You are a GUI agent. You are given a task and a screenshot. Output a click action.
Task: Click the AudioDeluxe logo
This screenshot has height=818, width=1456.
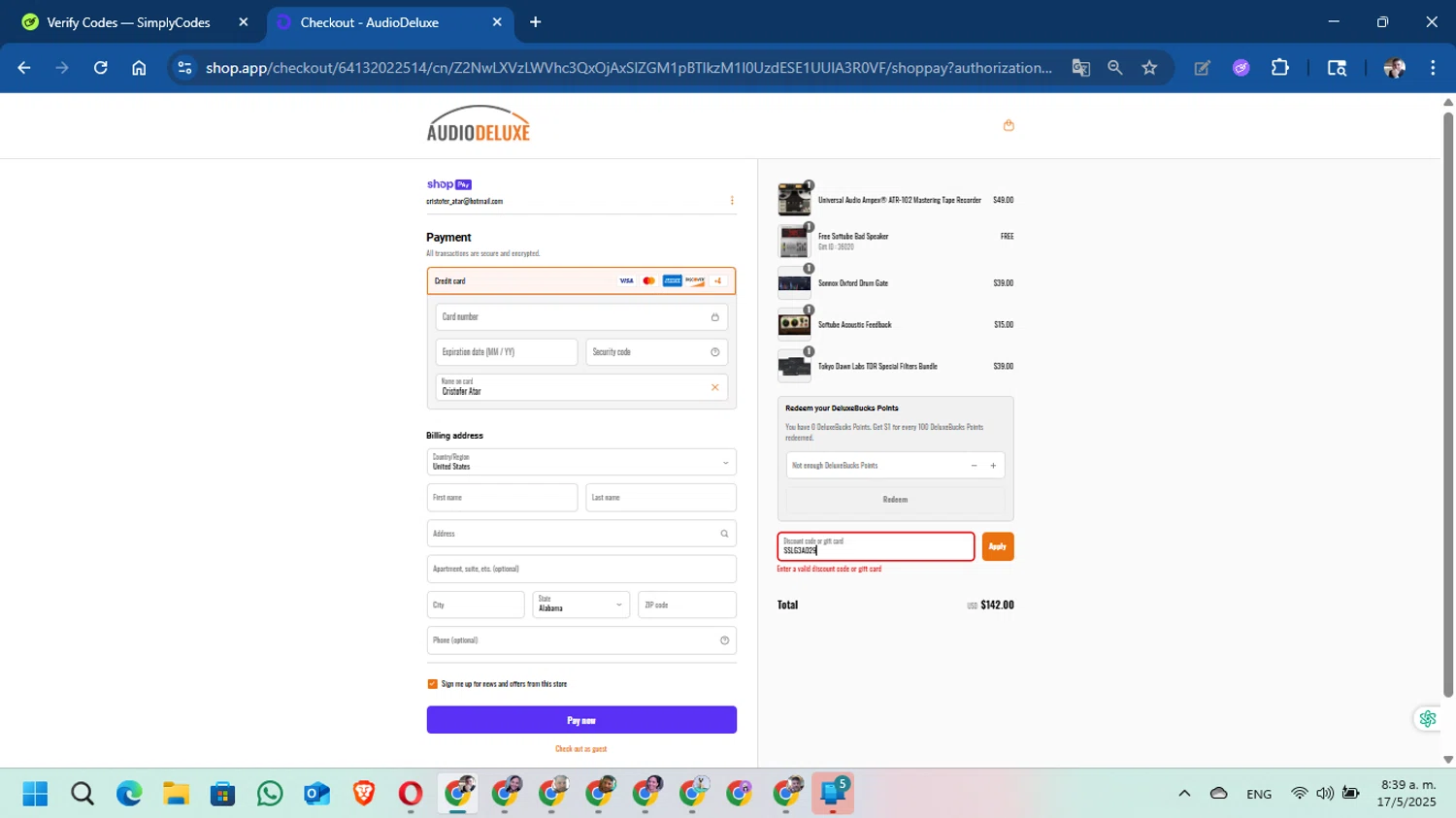[x=479, y=124]
